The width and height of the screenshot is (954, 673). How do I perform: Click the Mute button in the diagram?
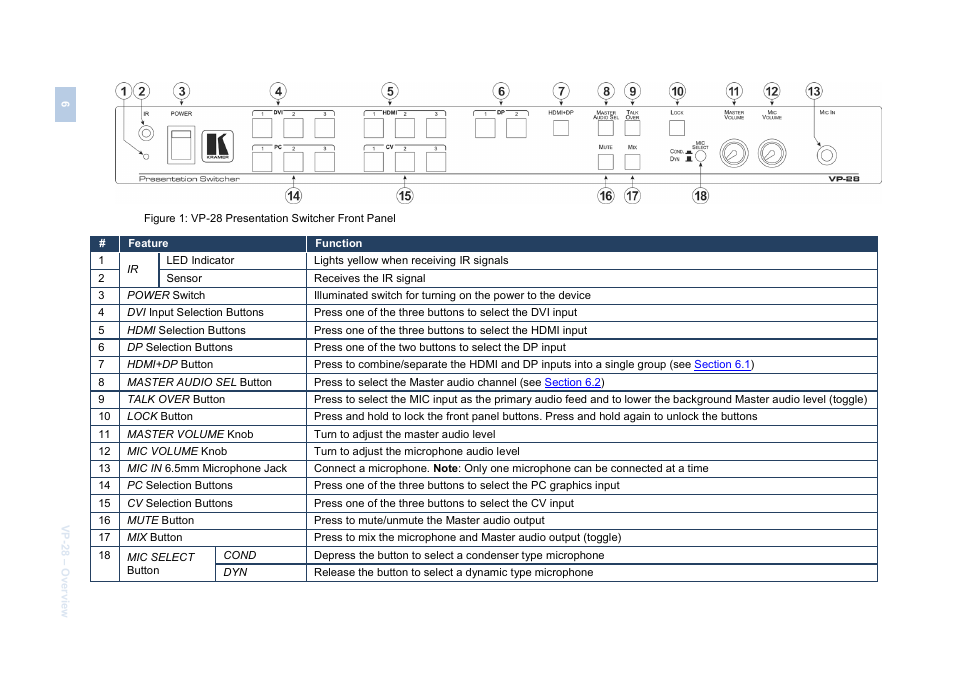pyautogui.click(x=605, y=162)
